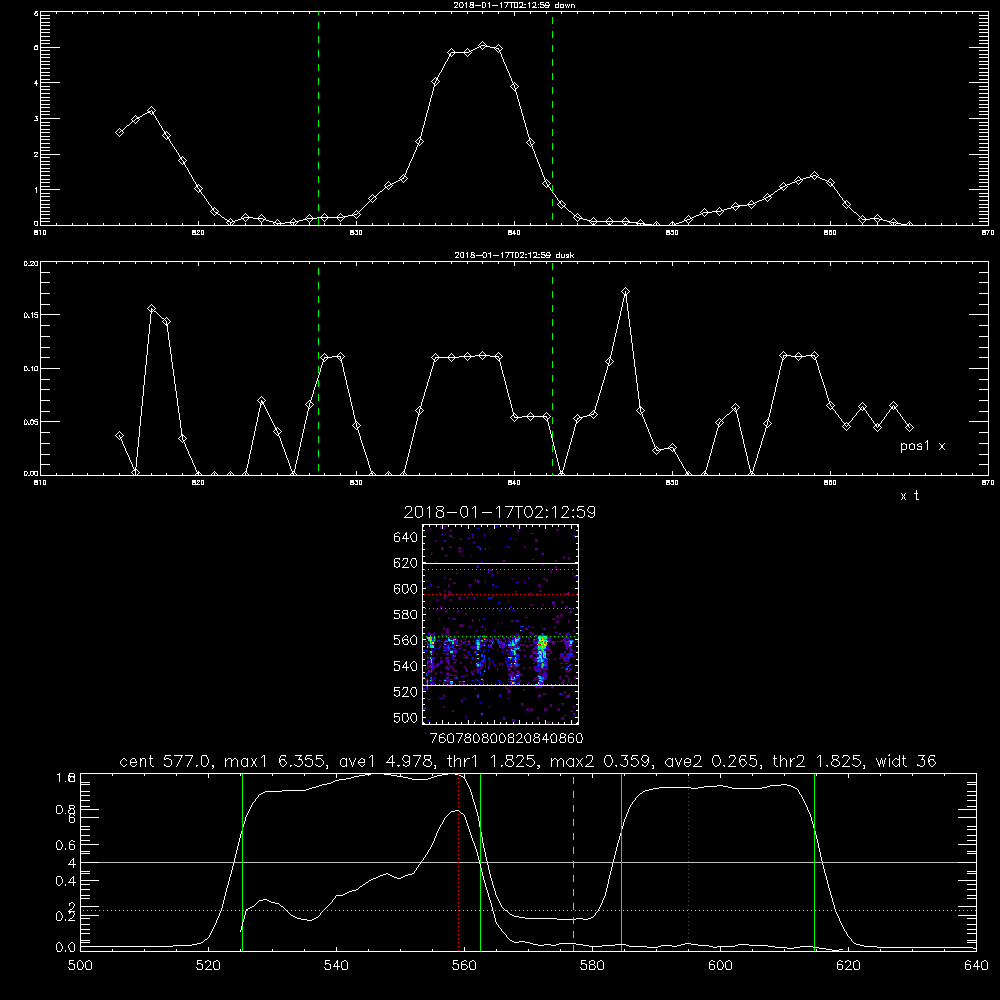The image size is (1000, 1000).
Task: Click the 'max1 6.355' value in the stats line
Action: coord(275,761)
